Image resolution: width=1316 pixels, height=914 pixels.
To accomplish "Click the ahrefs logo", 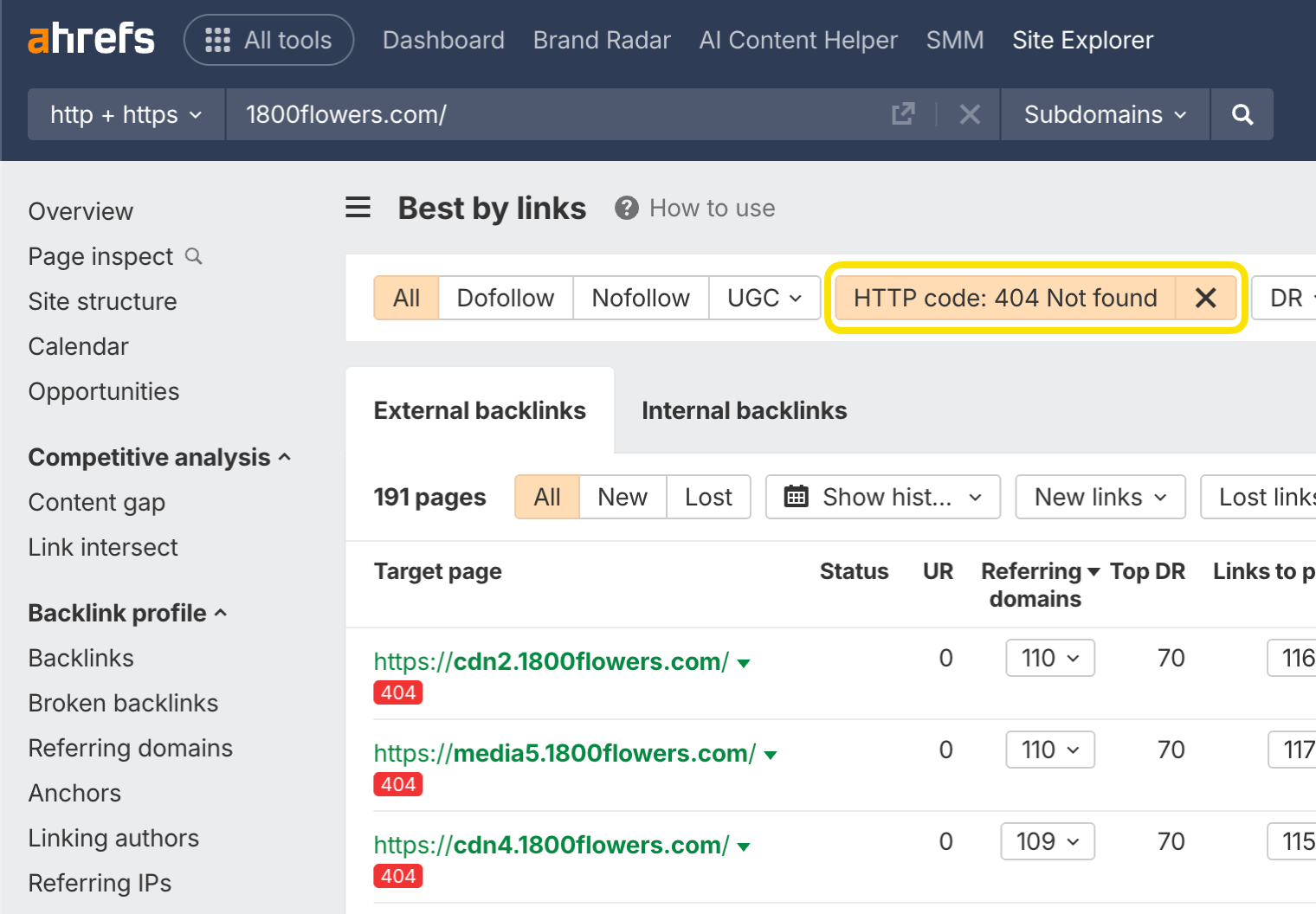I will 90,38.
